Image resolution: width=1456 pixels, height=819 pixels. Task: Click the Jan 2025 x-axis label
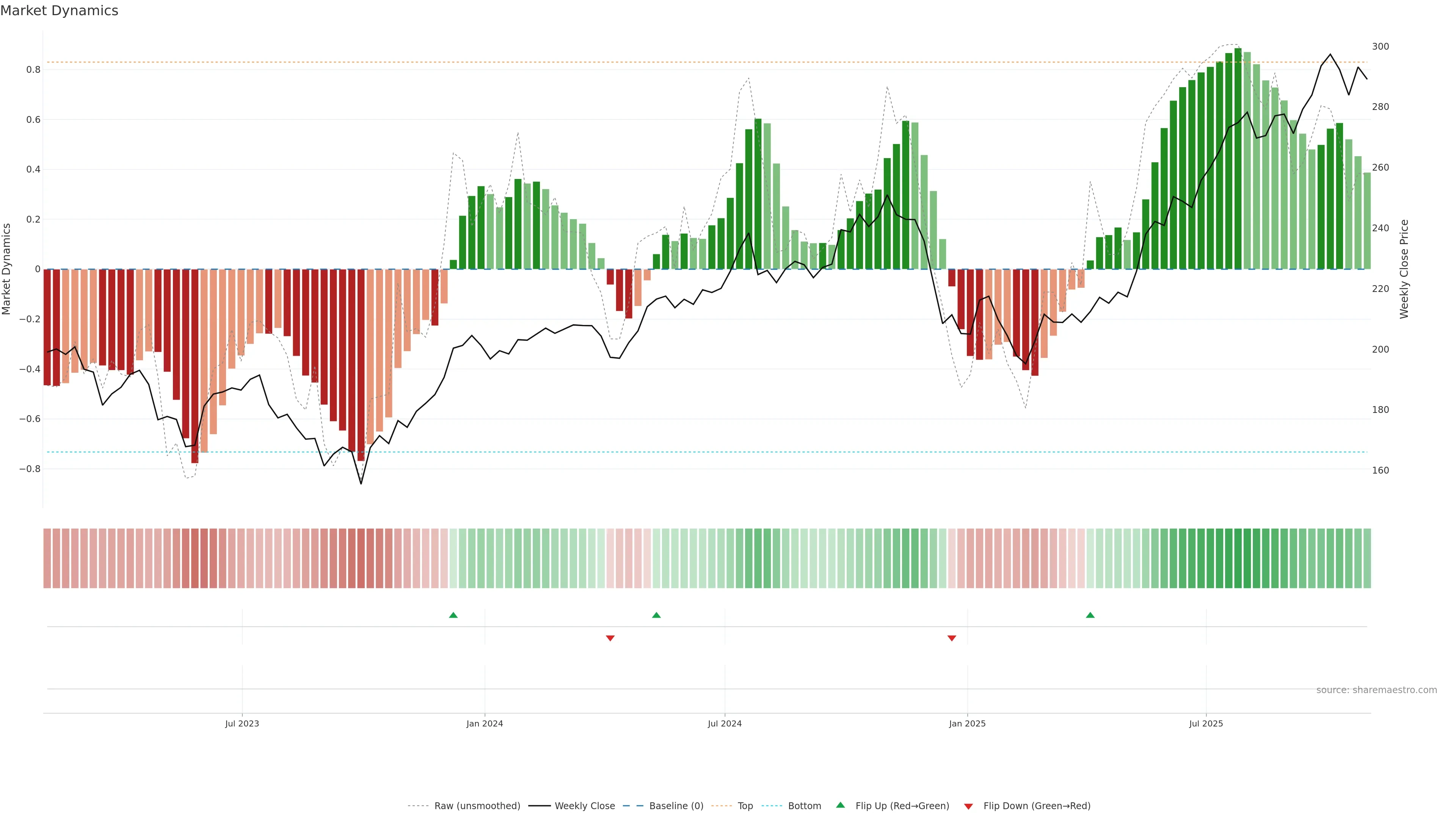tap(967, 723)
